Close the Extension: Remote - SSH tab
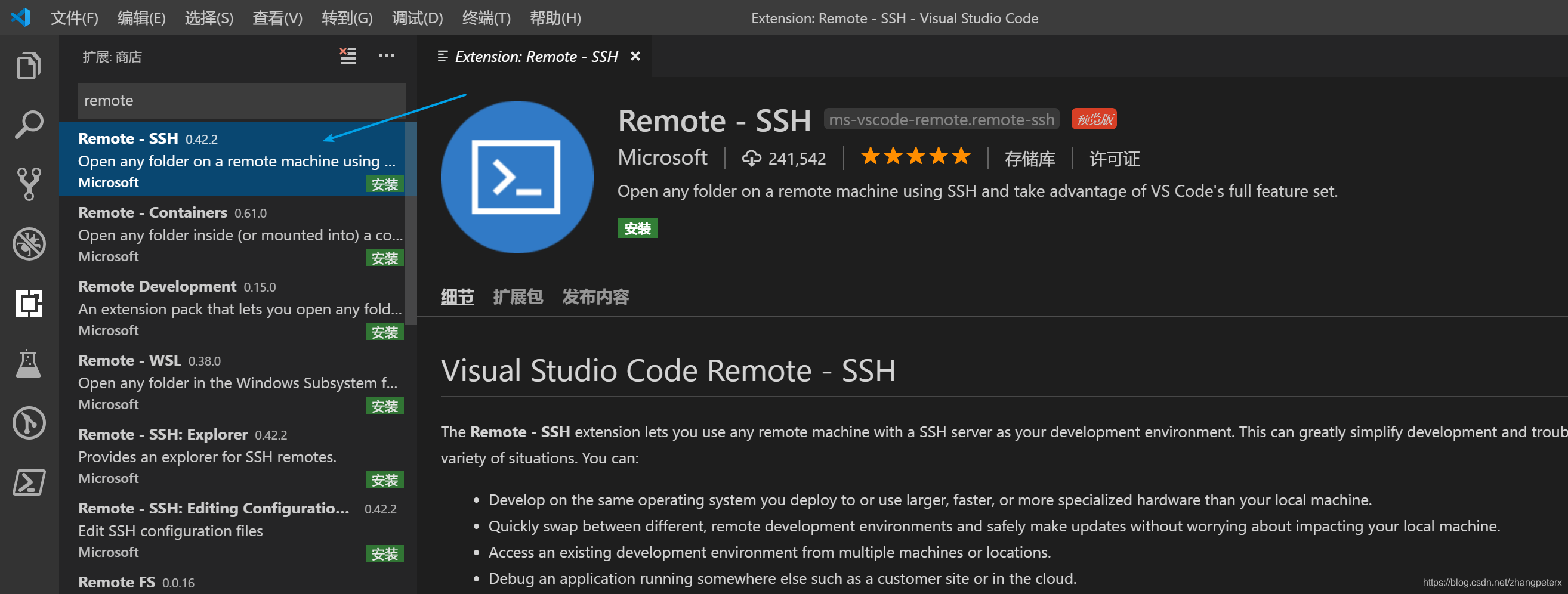 [x=635, y=56]
